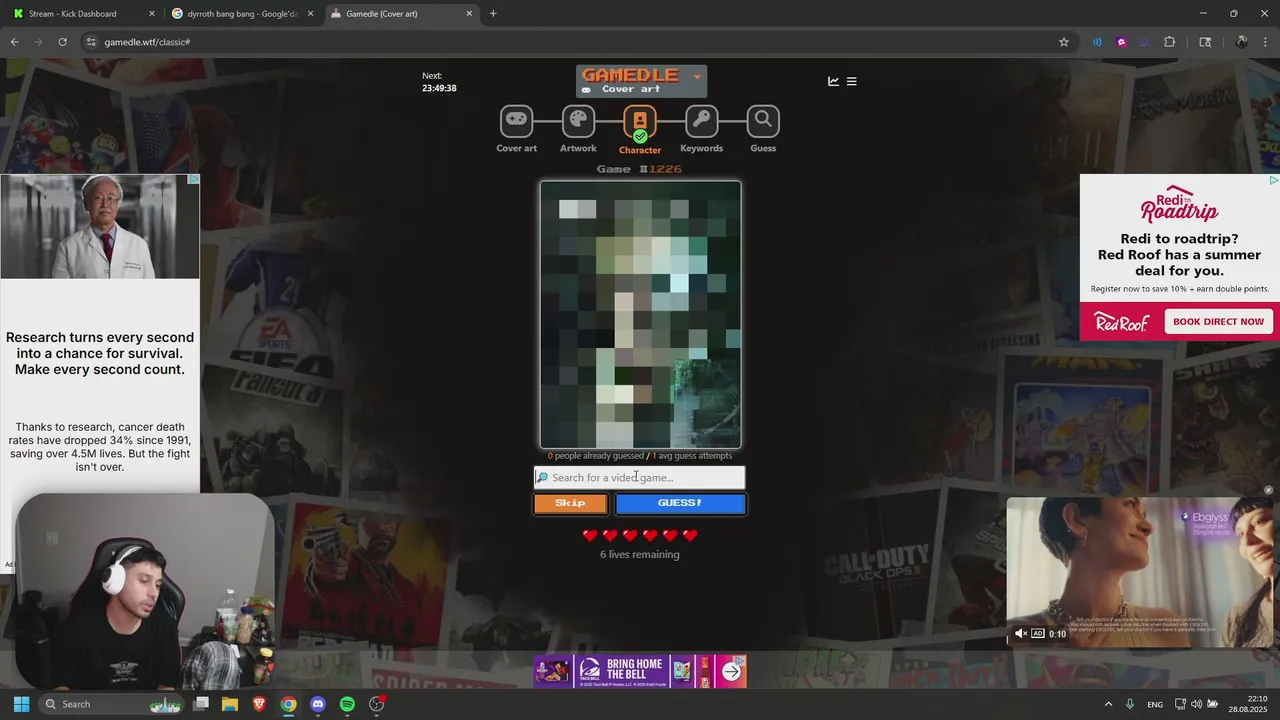Viewport: 1280px width, 720px height.
Task: Open a new browser tab
Action: point(493,14)
